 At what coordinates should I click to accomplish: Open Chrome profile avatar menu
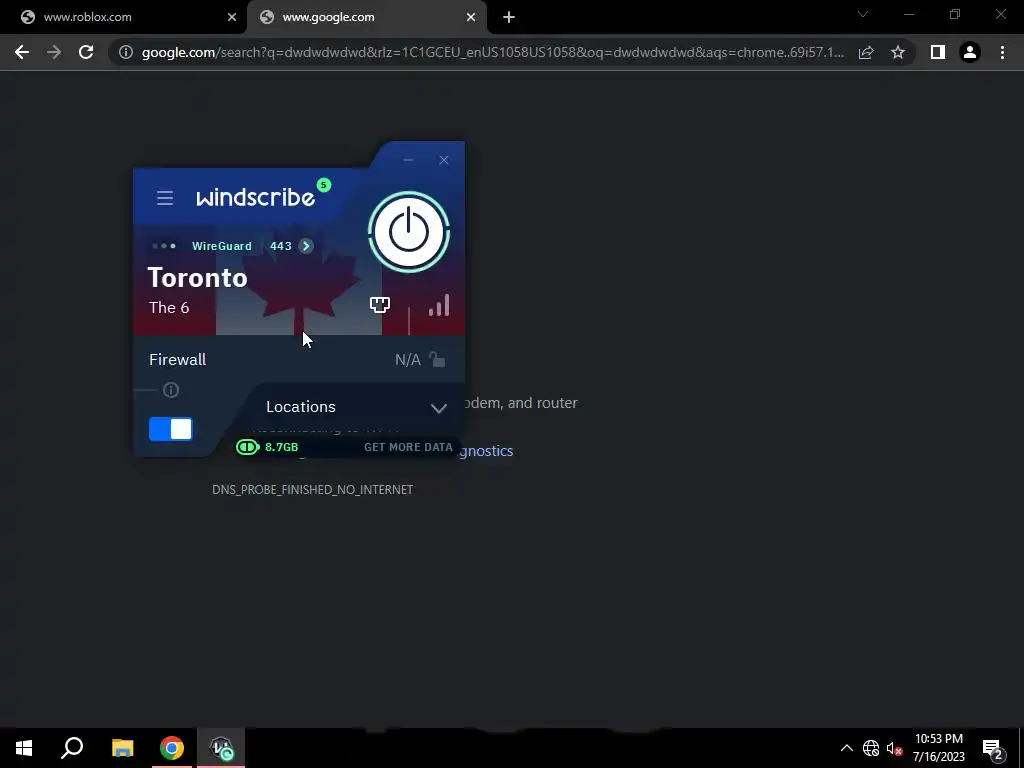(x=970, y=52)
